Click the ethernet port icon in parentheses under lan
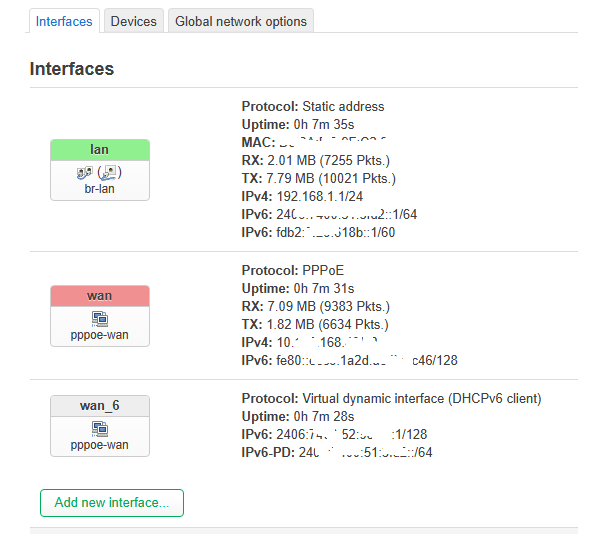The image size is (590, 548). (x=109, y=173)
